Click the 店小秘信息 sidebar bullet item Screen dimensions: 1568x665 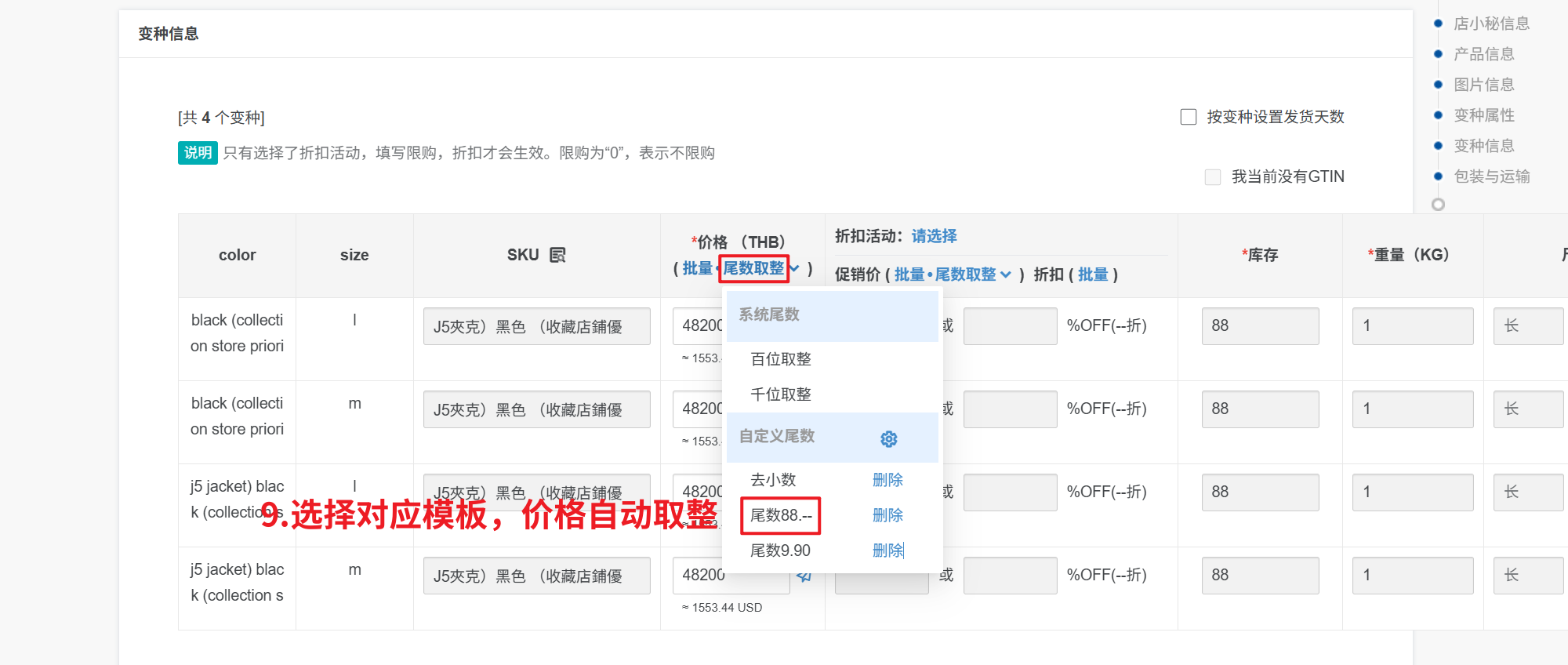1490,24
